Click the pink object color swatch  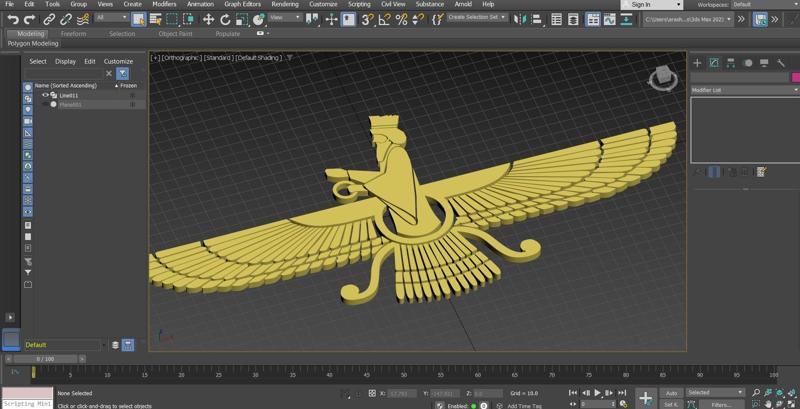tap(795, 78)
